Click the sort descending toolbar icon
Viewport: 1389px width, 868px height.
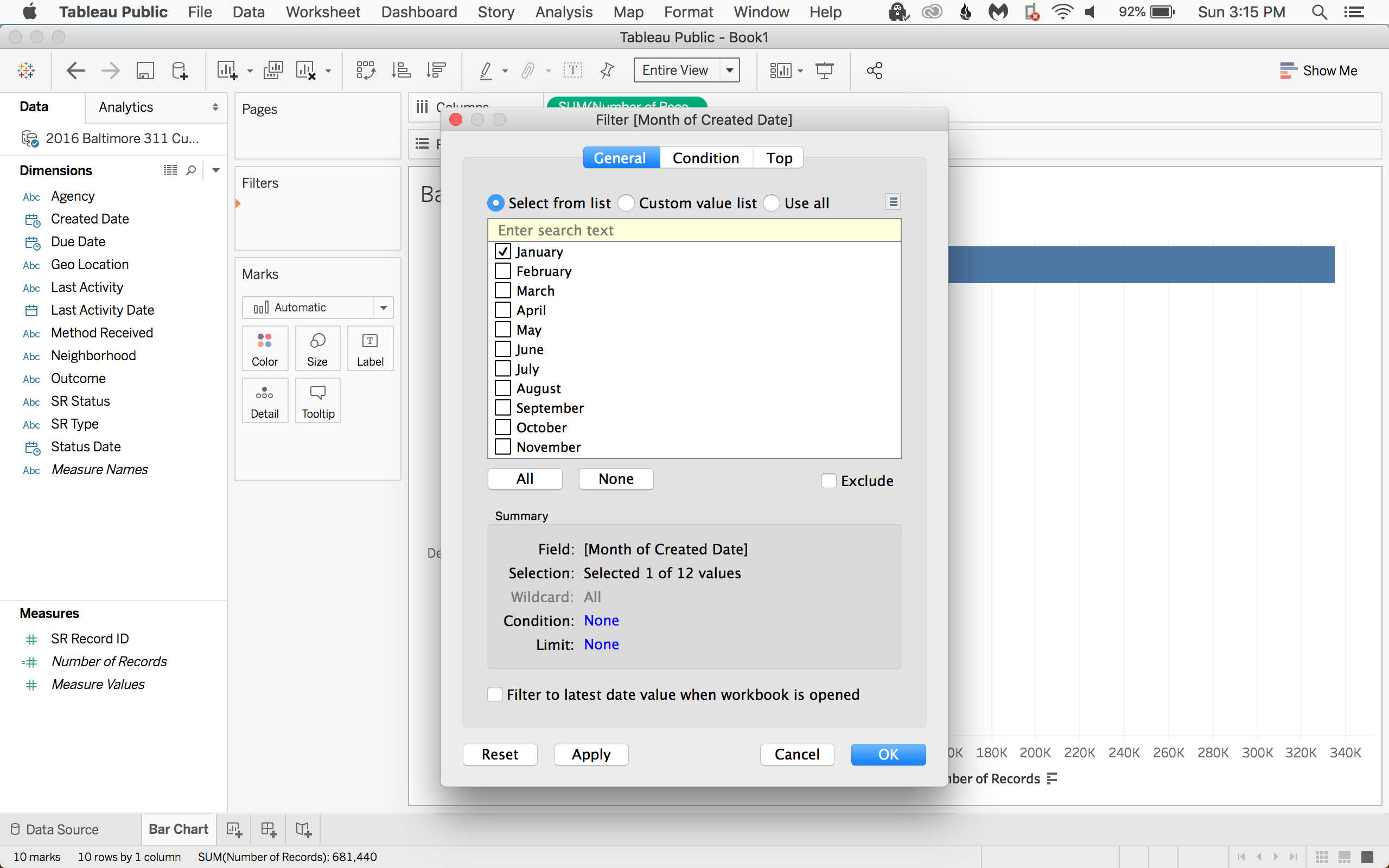pos(436,71)
